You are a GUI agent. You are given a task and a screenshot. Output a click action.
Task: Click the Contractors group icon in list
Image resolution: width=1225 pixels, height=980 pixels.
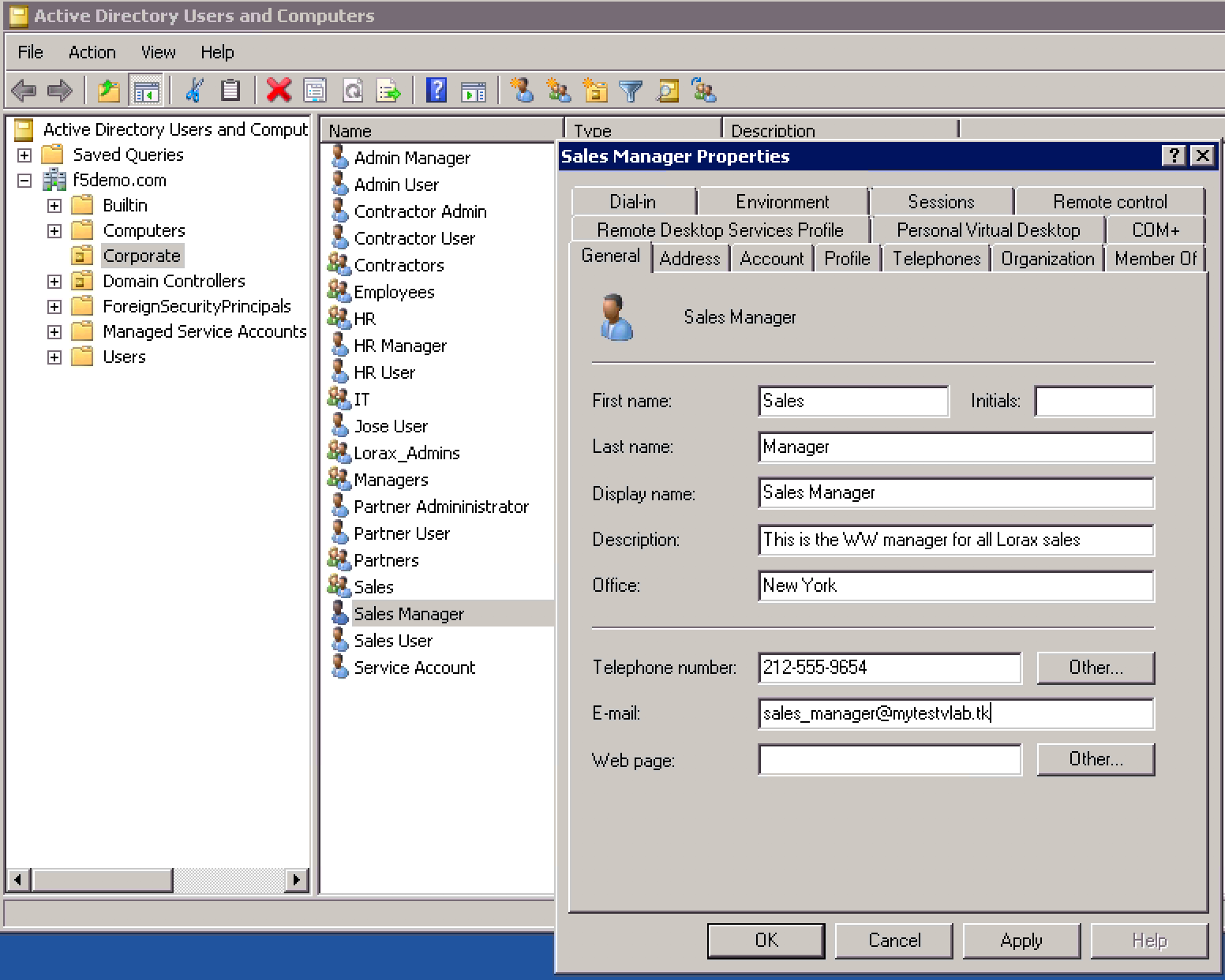pyautogui.click(x=339, y=264)
